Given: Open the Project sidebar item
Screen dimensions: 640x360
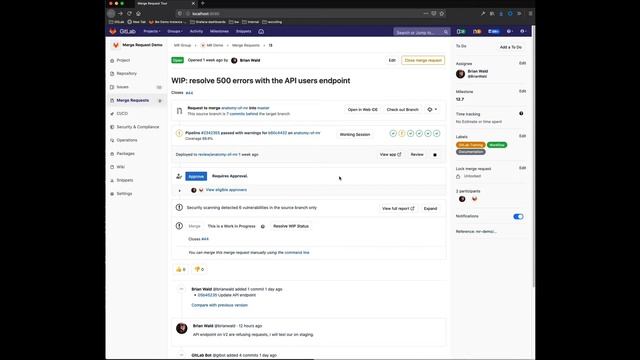Looking at the screenshot, I should click(123, 60).
